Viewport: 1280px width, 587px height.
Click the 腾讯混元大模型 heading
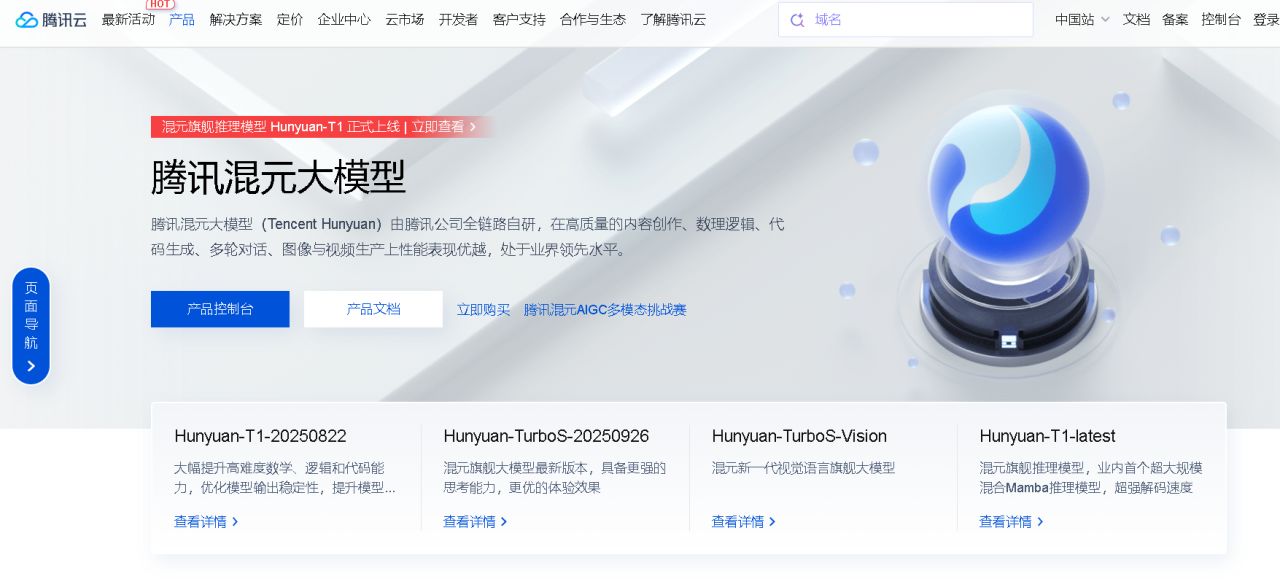(278, 177)
